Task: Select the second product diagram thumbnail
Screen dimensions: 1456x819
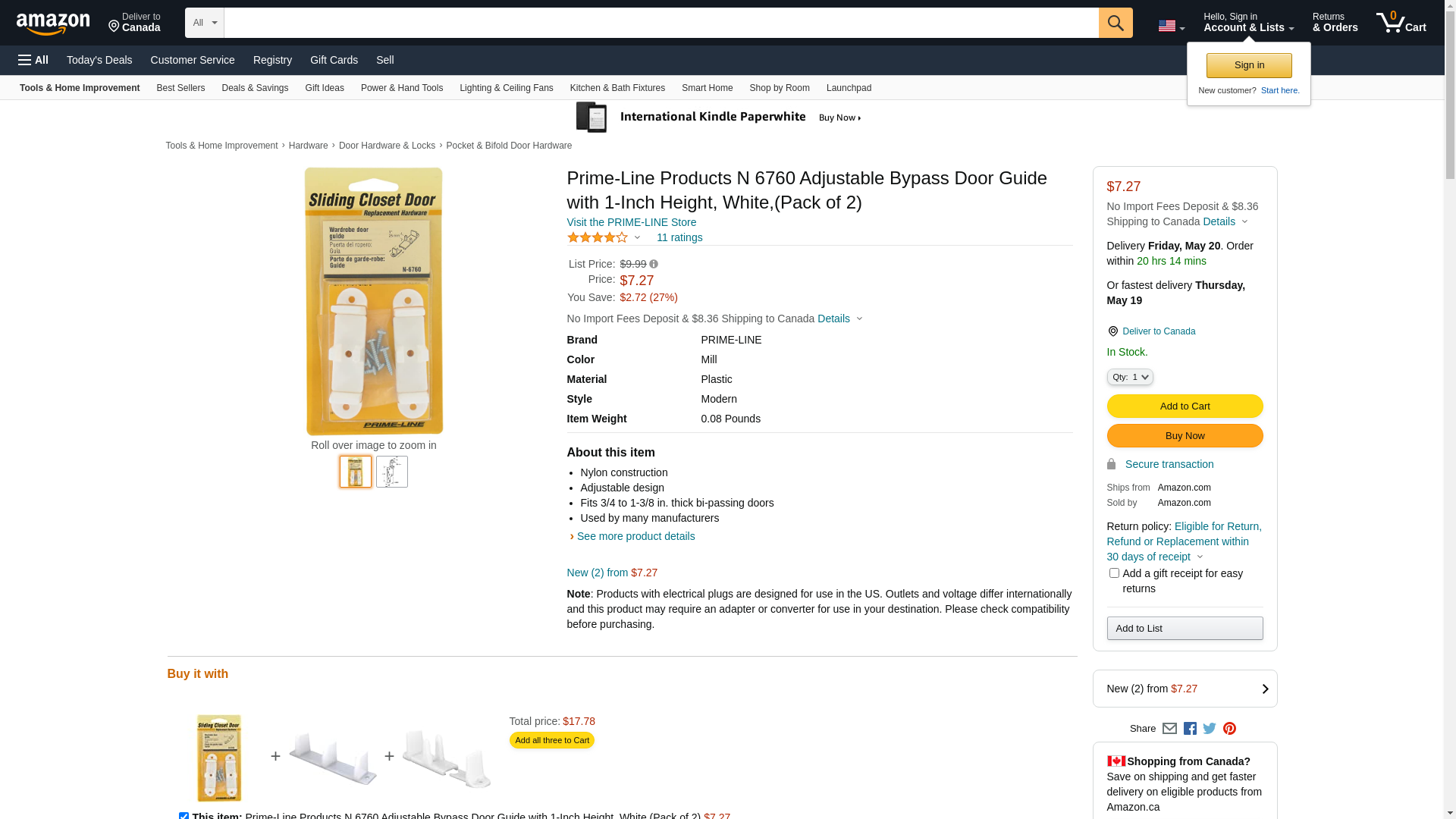Action: (x=392, y=472)
